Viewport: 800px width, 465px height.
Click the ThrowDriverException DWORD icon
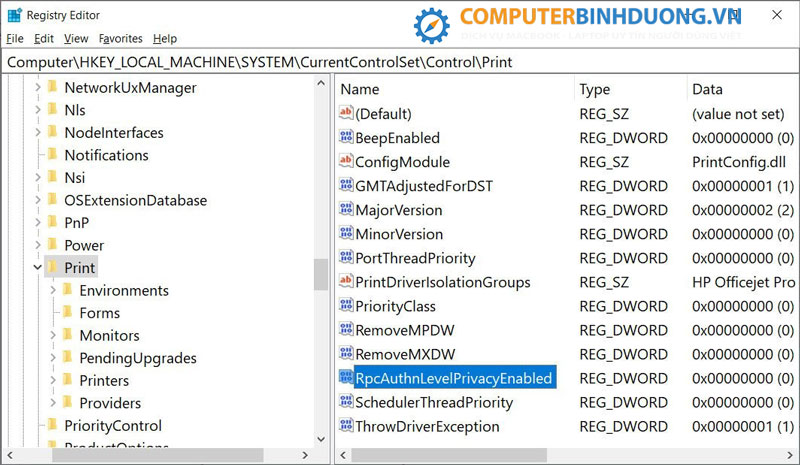pyautogui.click(x=346, y=425)
